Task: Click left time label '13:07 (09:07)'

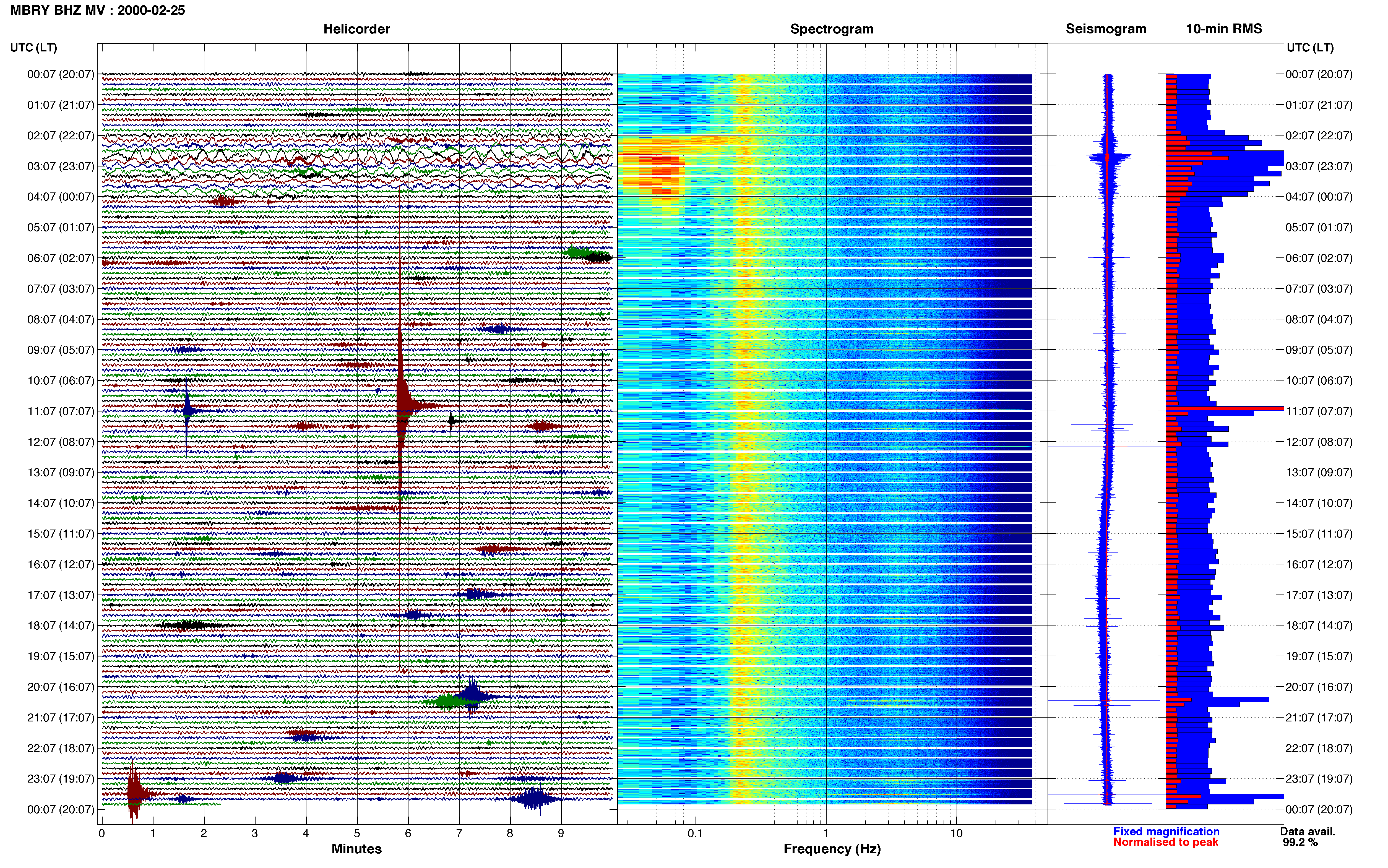Action: point(61,473)
